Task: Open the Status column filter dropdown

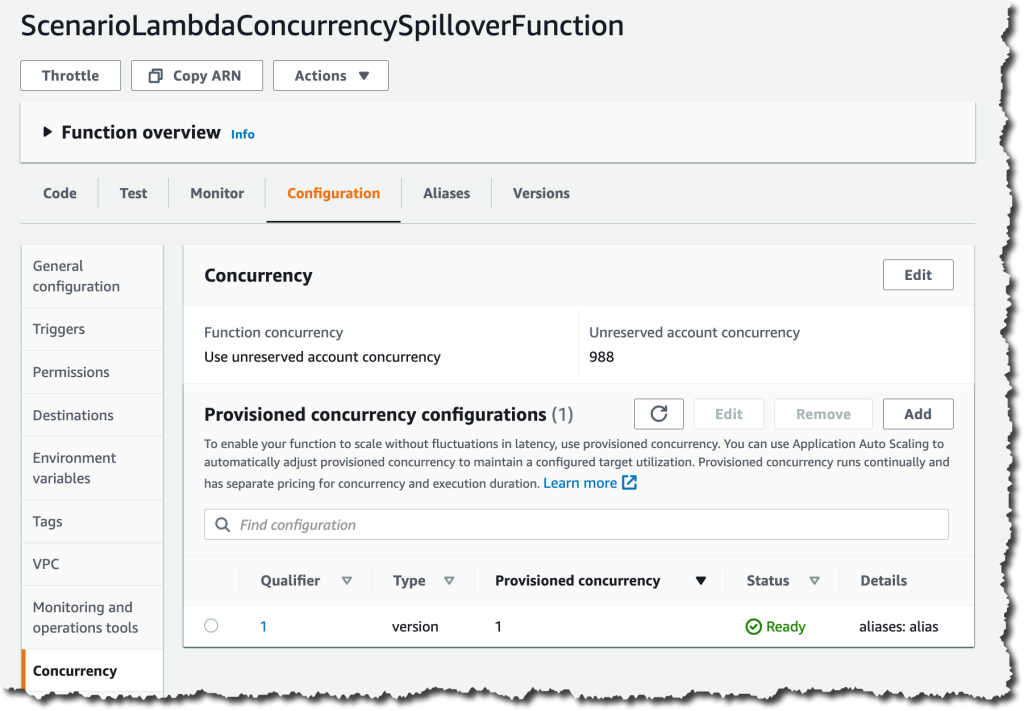Action: [x=814, y=580]
